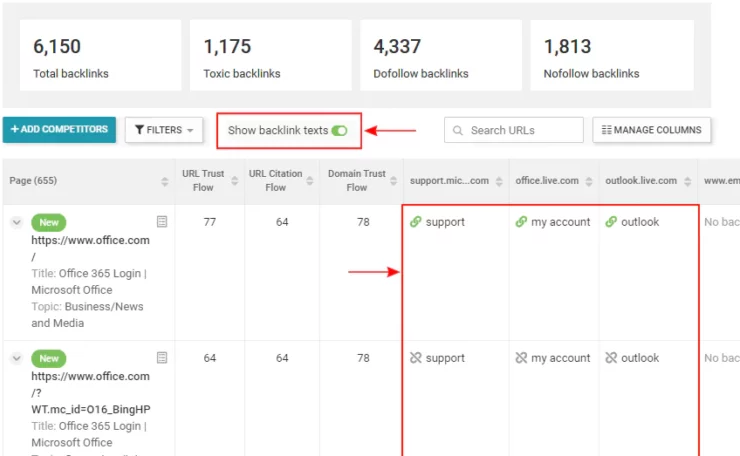
Task: Click the green link icon beside 'support'
Action: (416, 222)
